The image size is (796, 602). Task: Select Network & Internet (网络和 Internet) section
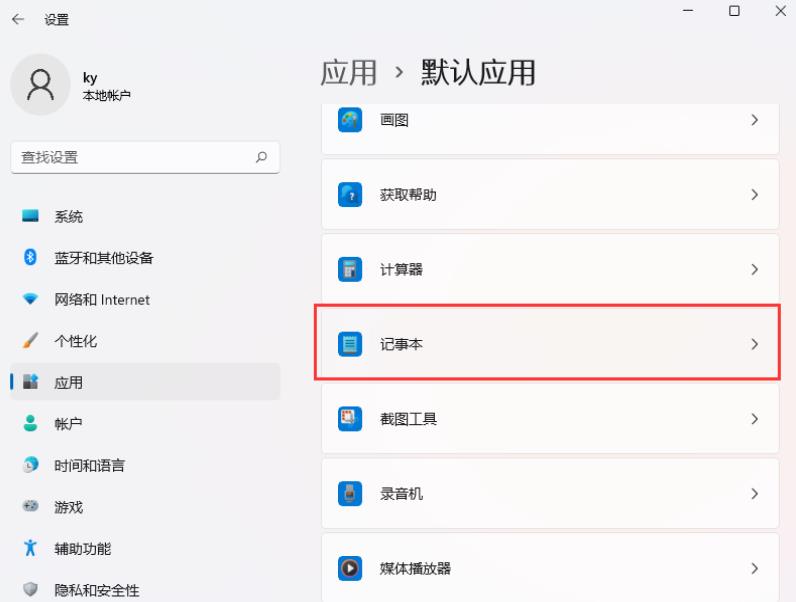[101, 300]
